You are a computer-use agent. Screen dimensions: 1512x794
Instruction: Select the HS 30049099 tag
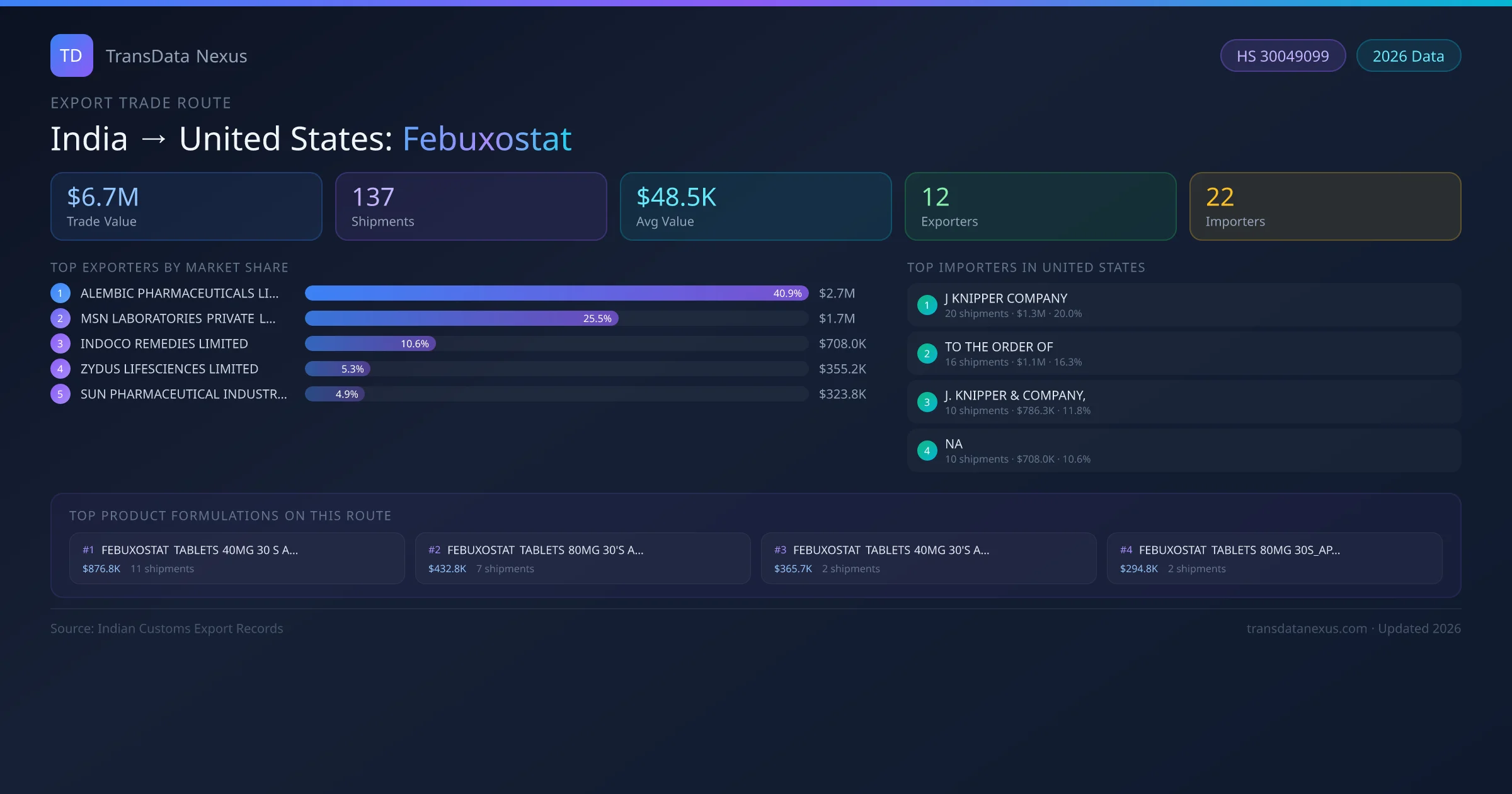pos(1282,56)
